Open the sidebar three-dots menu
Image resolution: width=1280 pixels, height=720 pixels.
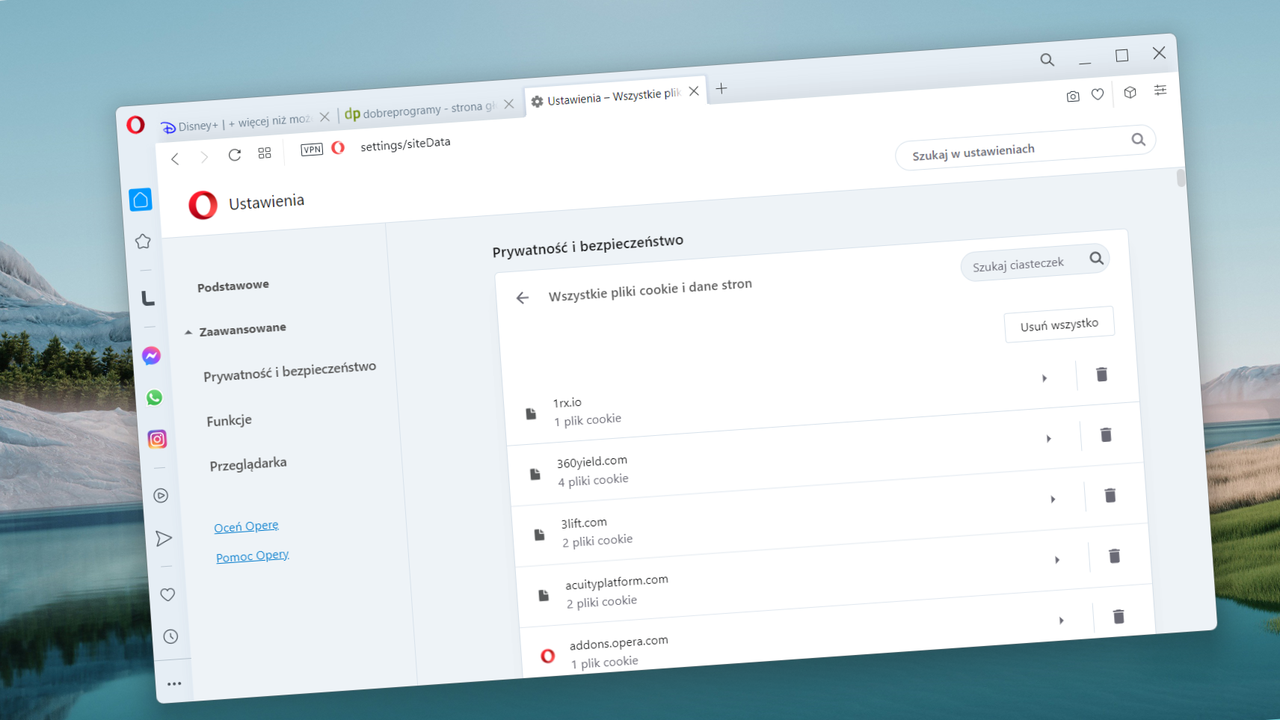[175, 684]
